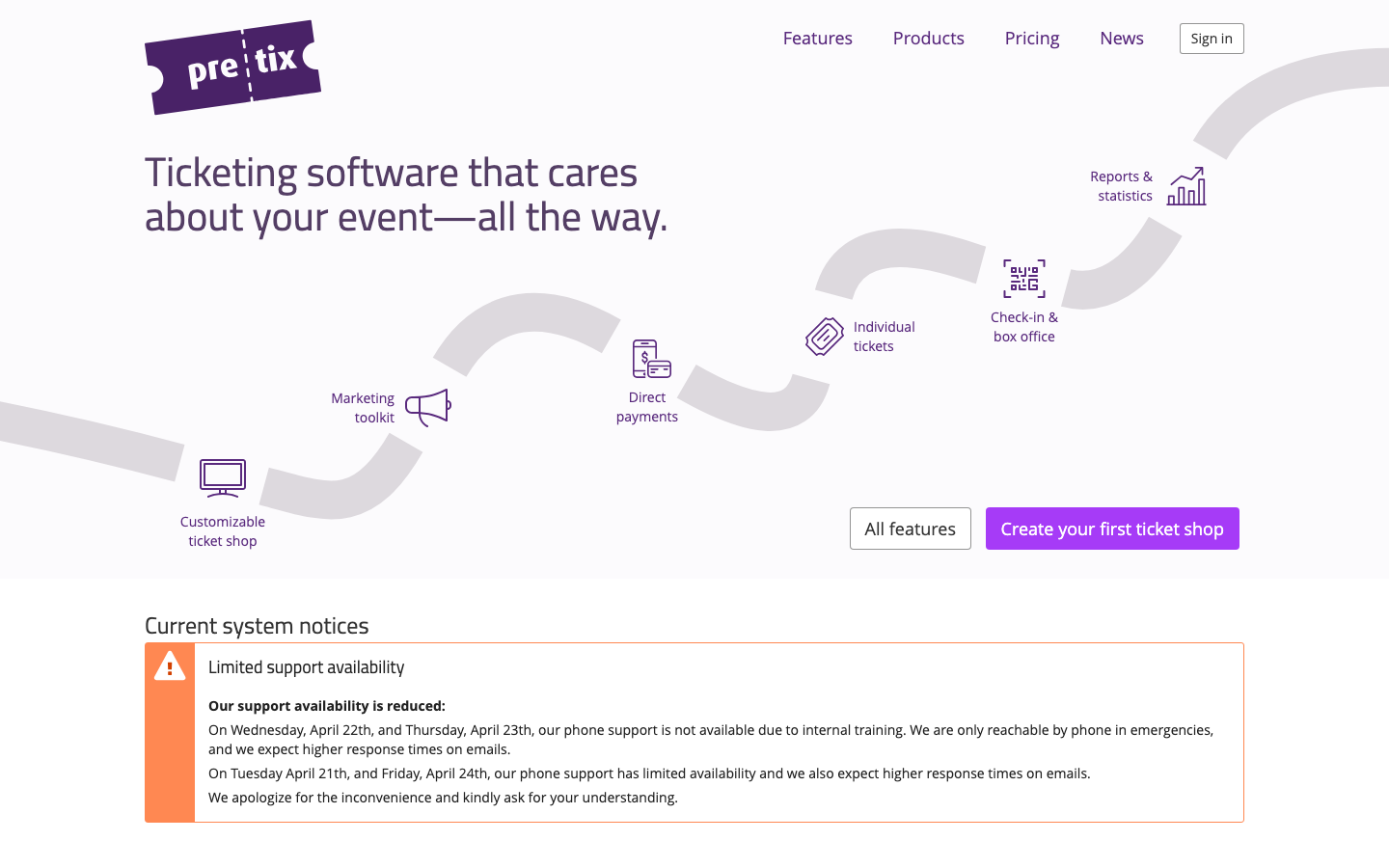
Task: Navigate to the Pricing page
Action: tap(1032, 38)
